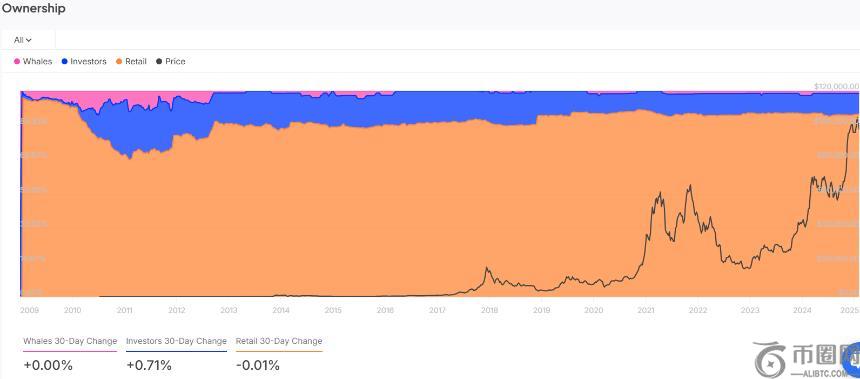
Task: Click the dark Price legend dot
Action: pyautogui.click(x=159, y=61)
